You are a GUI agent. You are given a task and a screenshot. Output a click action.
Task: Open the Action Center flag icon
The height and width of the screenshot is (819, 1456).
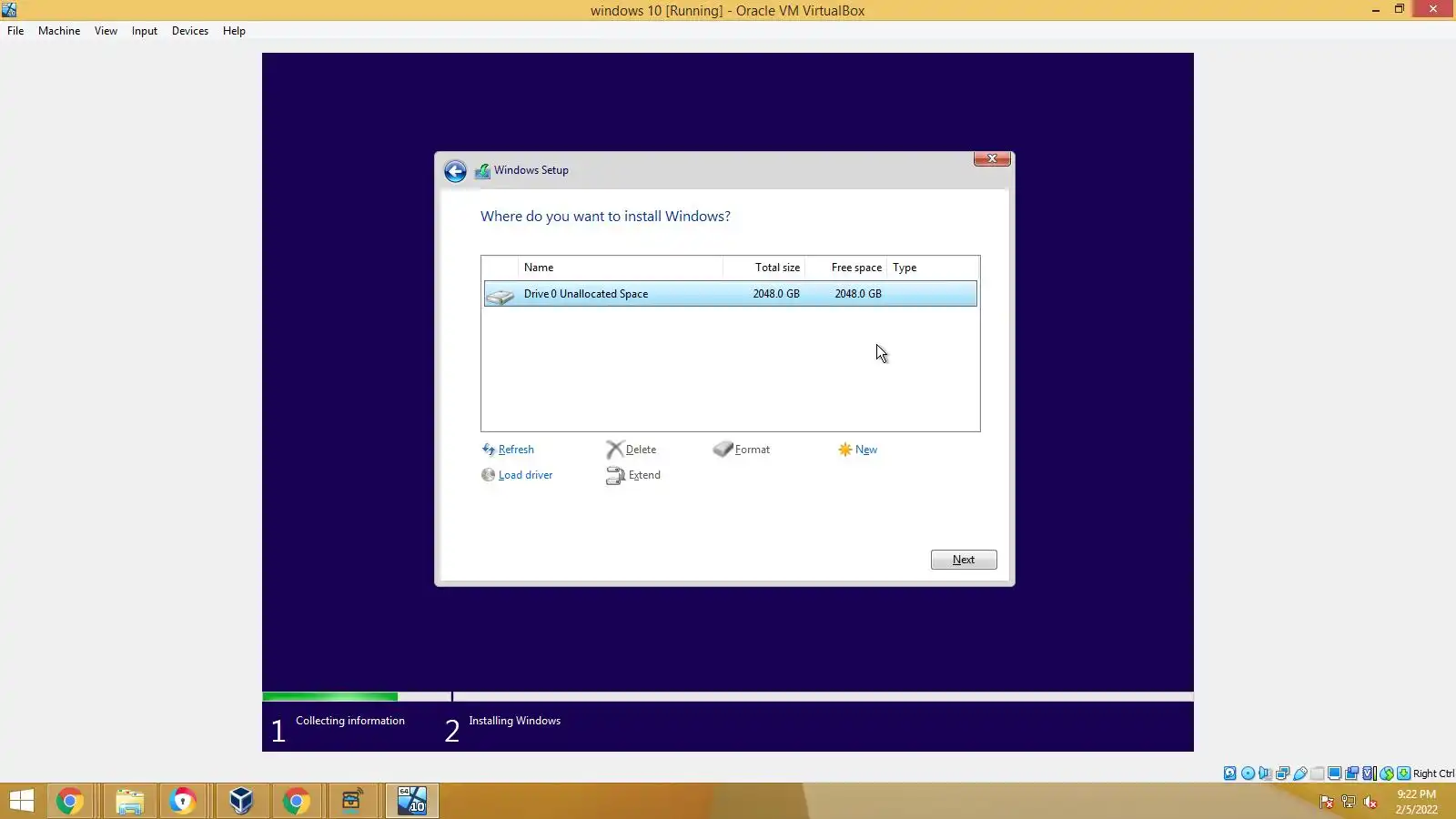[1327, 802]
